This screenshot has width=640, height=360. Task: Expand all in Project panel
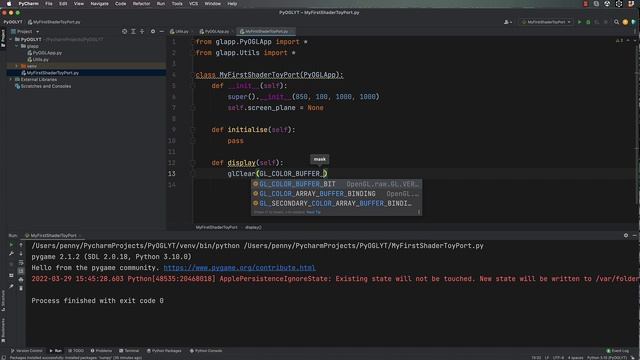pos(133,31)
